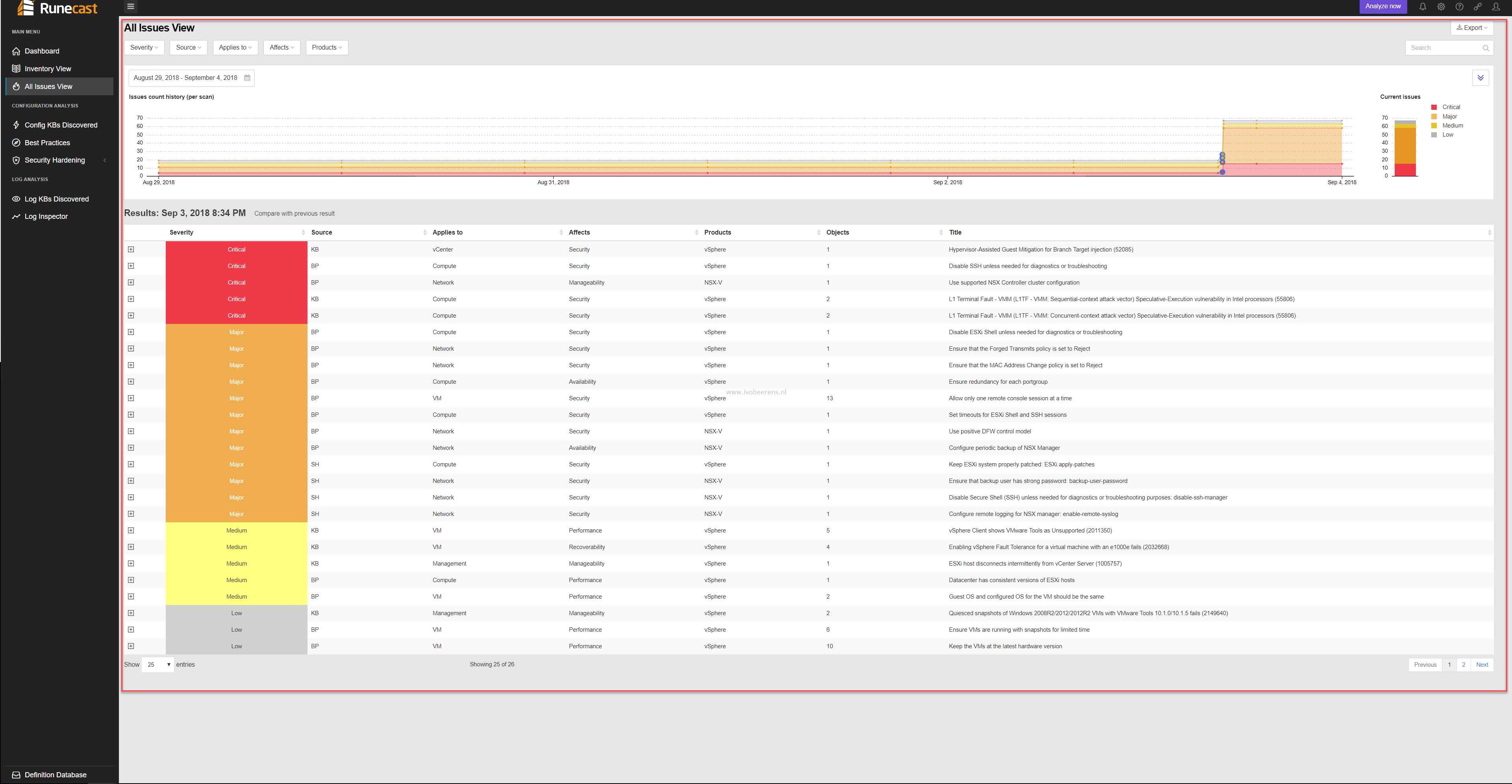Click the Analyze now button
This screenshot has width=1512, height=784.
click(1383, 6)
